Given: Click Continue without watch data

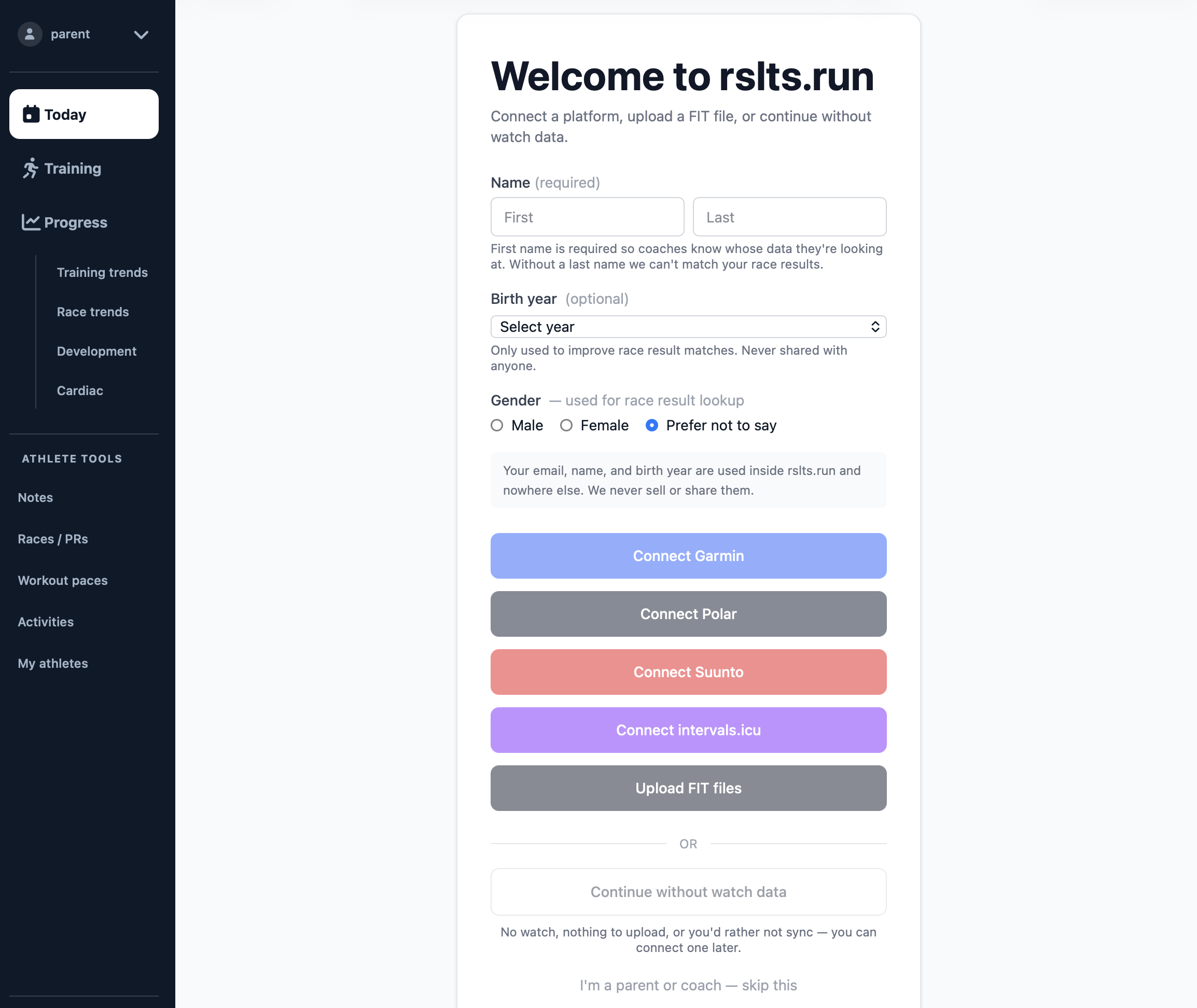Looking at the screenshot, I should [x=688, y=892].
